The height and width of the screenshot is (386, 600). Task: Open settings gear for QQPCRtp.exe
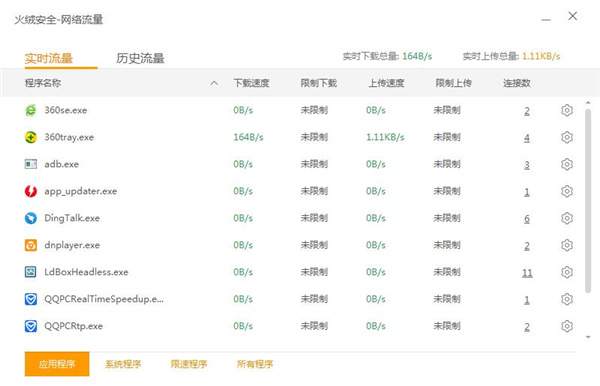(567, 326)
